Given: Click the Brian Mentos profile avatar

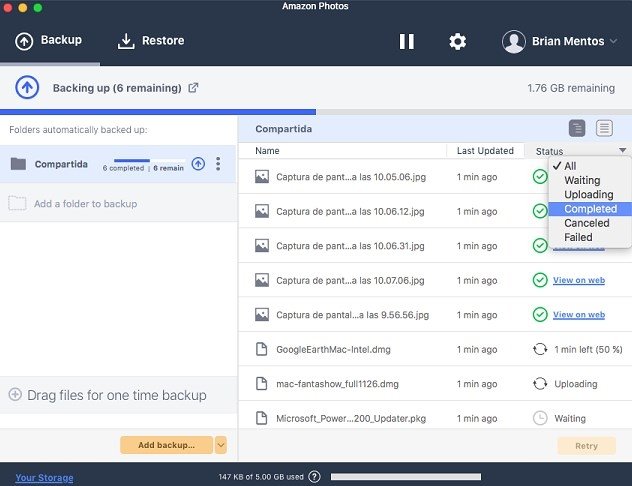Looking at the screenshot, I should pos(514,42).
